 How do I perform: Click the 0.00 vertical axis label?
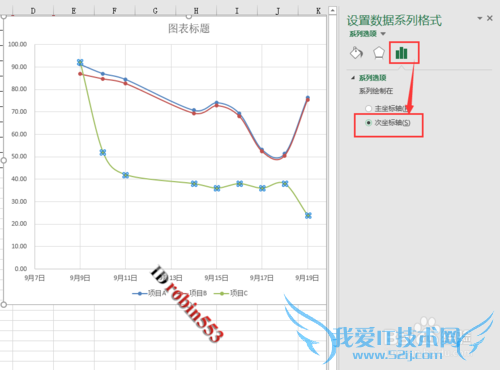[x=21, y=269]
